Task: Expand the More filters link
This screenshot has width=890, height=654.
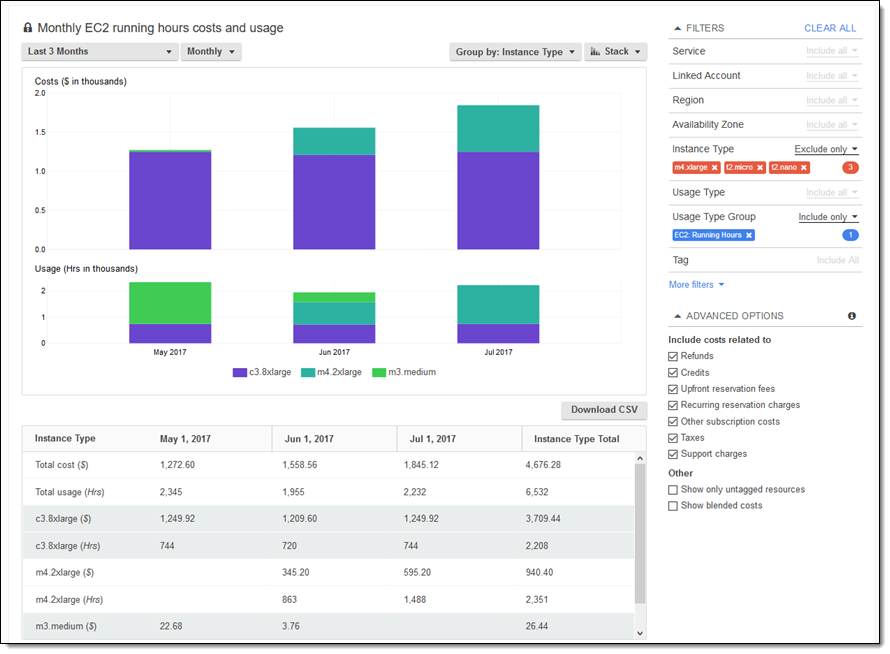Action: (696, 285)
